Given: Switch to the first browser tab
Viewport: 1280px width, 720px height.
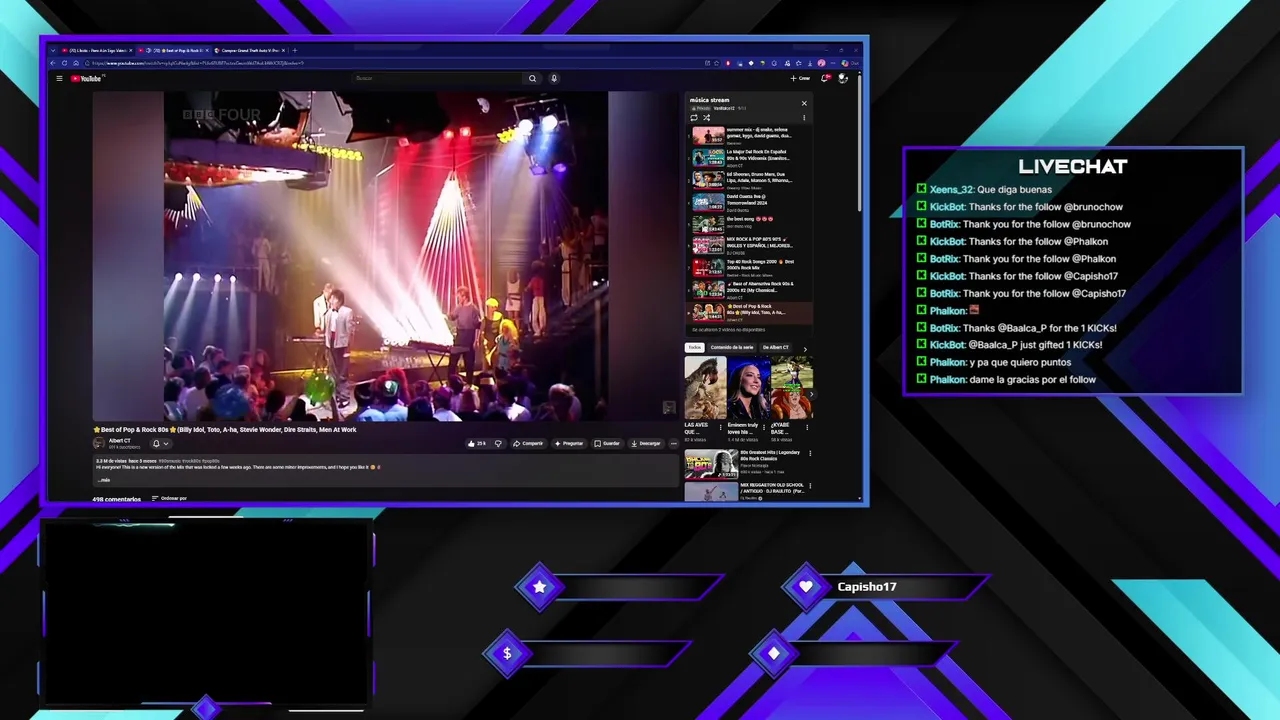Looking at the screenshot, I should coord(98,50).
